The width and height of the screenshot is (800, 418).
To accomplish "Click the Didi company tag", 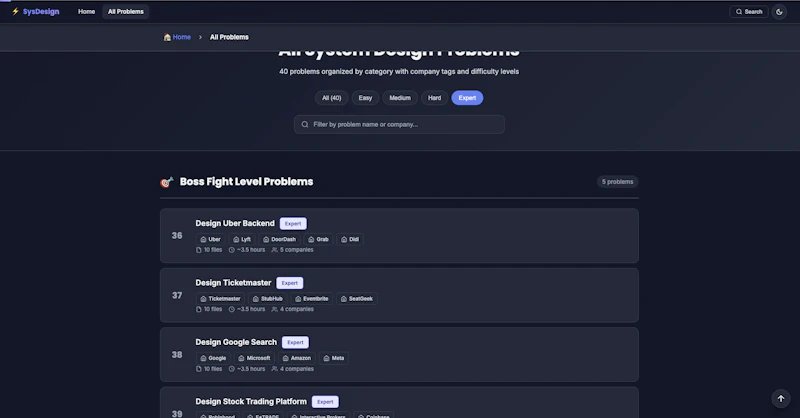I will (350, 239).
